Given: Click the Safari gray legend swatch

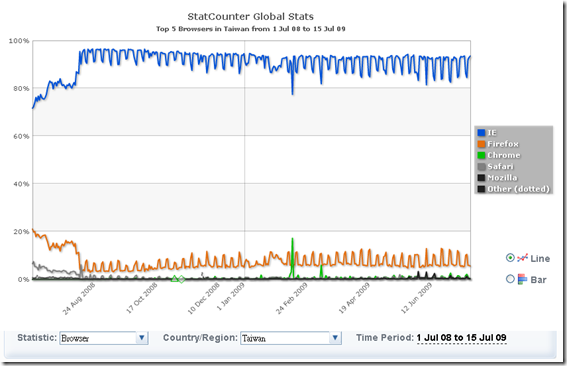Looking at the screenshot, I should (481, 166).
